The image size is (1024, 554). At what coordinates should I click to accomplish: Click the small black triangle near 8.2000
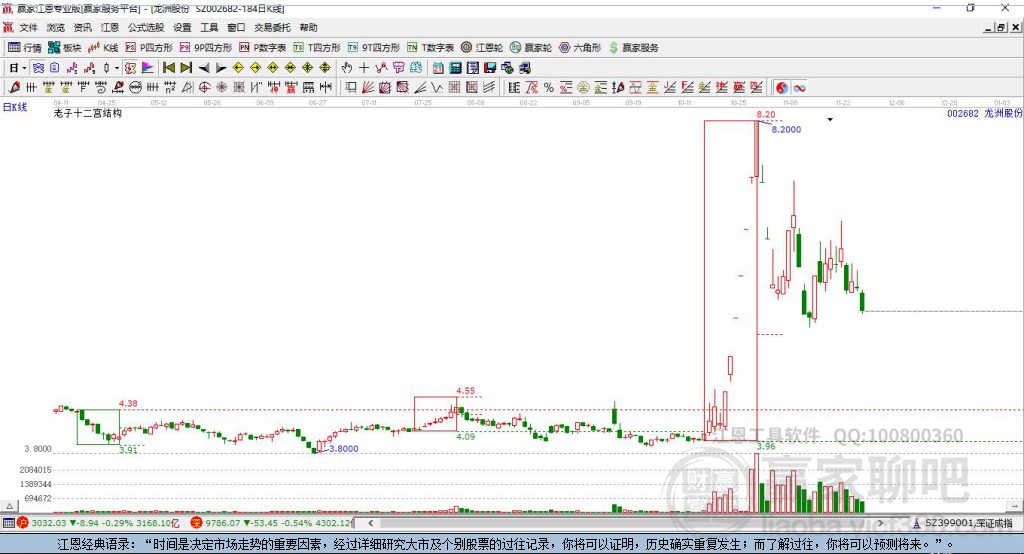point(830,120)
